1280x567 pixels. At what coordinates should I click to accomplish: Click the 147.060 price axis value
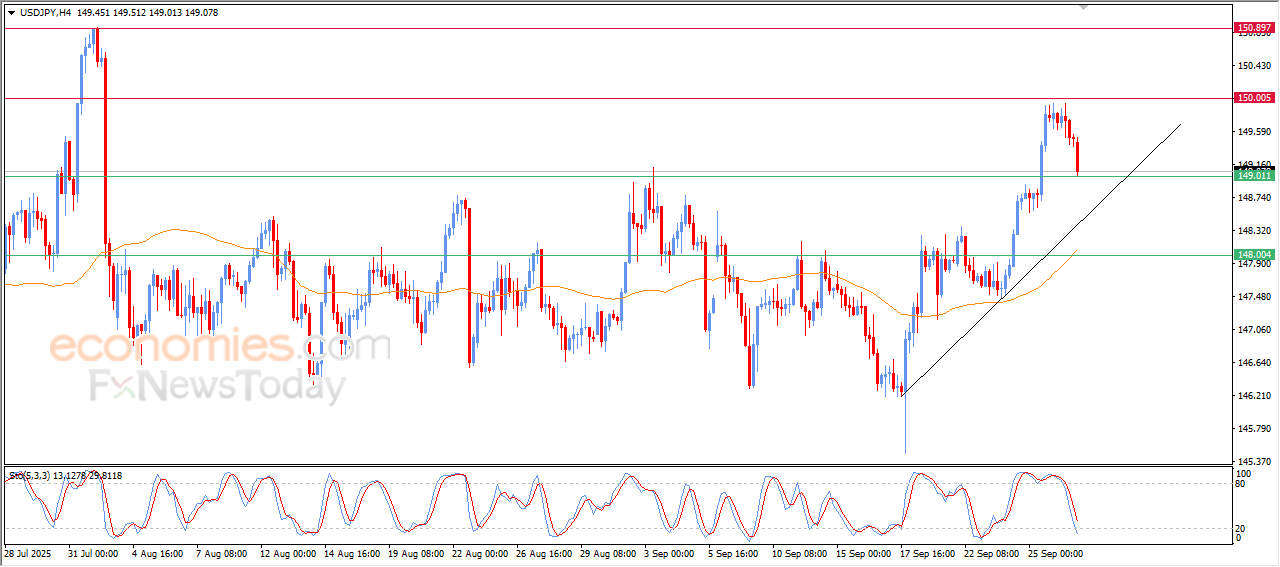click(x=1254, y=329)
